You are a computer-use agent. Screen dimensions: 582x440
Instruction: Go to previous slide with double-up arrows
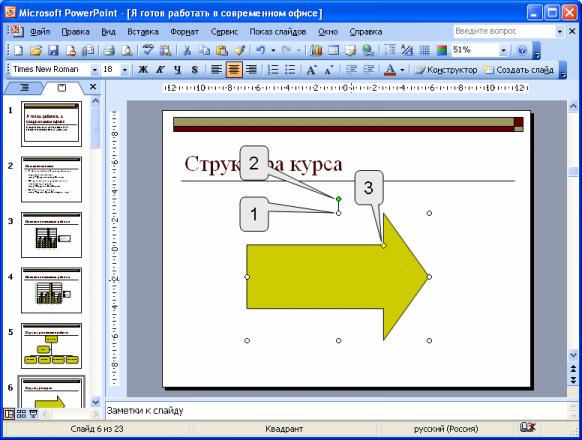573,369
